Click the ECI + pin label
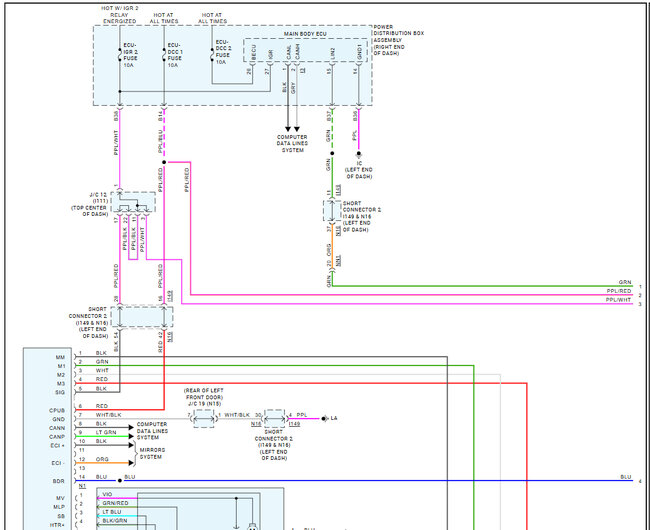The width and height of the screenshot is (650, 530). coord(58,445)
